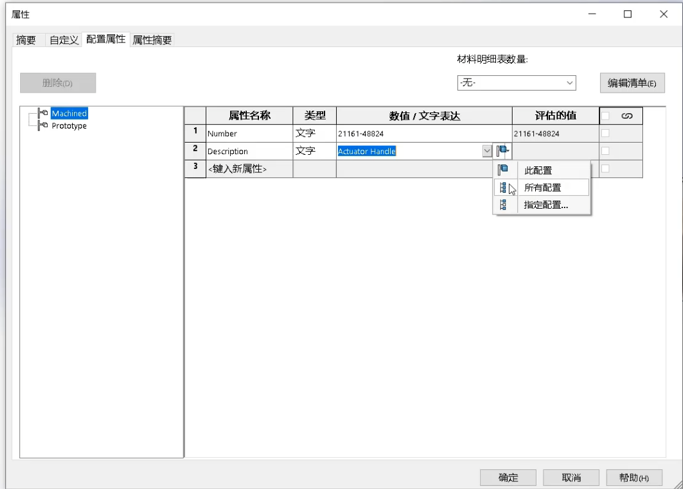
Task: Open the 属性摘要 tab
Action: click(x=152, y=40)
